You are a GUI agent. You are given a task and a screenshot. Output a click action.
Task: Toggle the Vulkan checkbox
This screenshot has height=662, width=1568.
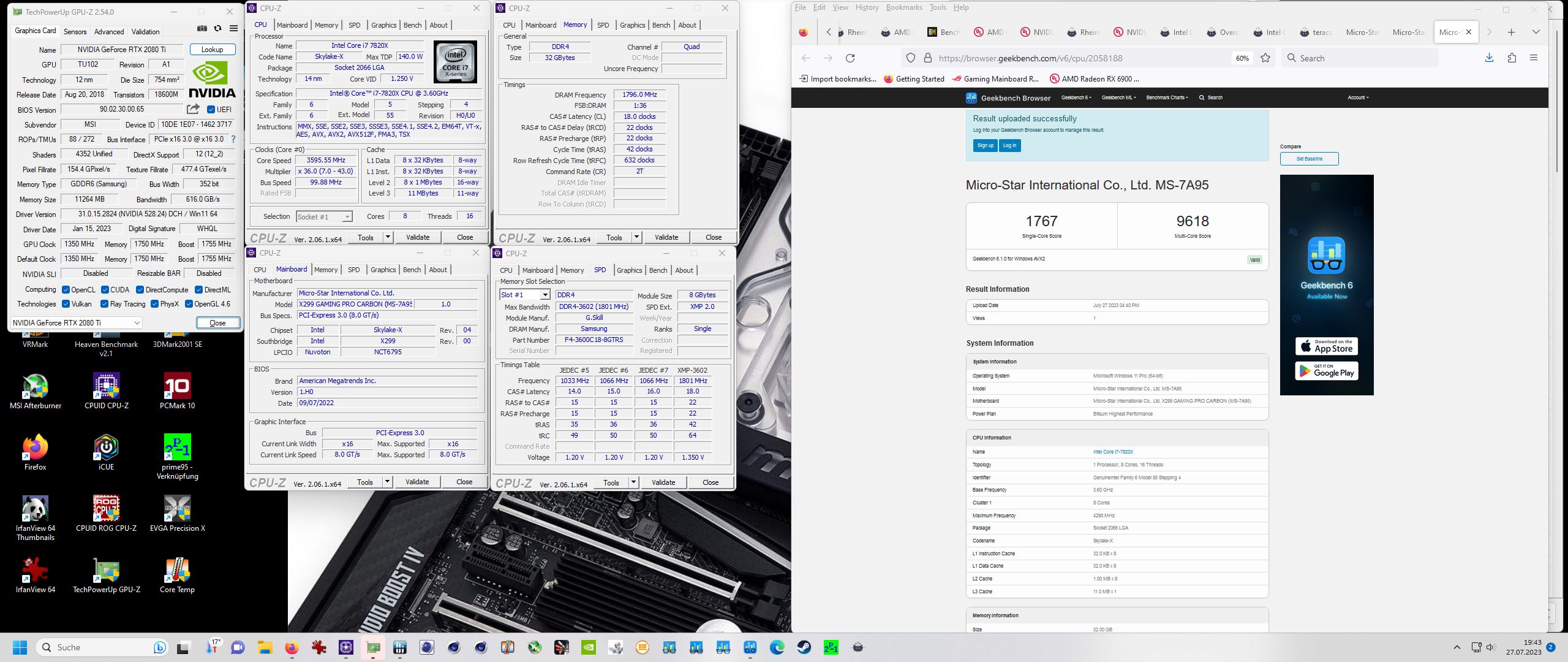pos(66,304)
